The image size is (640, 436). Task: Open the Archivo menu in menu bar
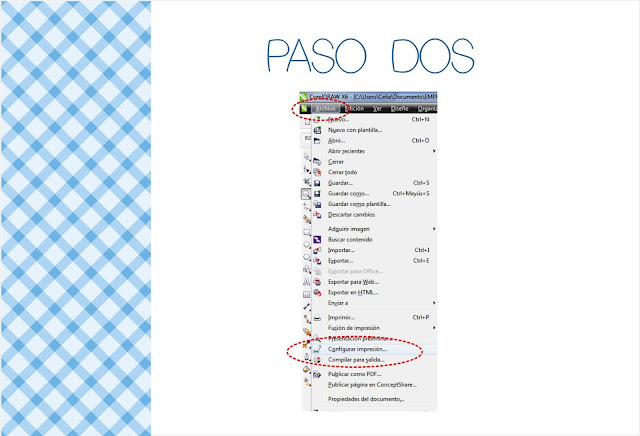325,109
